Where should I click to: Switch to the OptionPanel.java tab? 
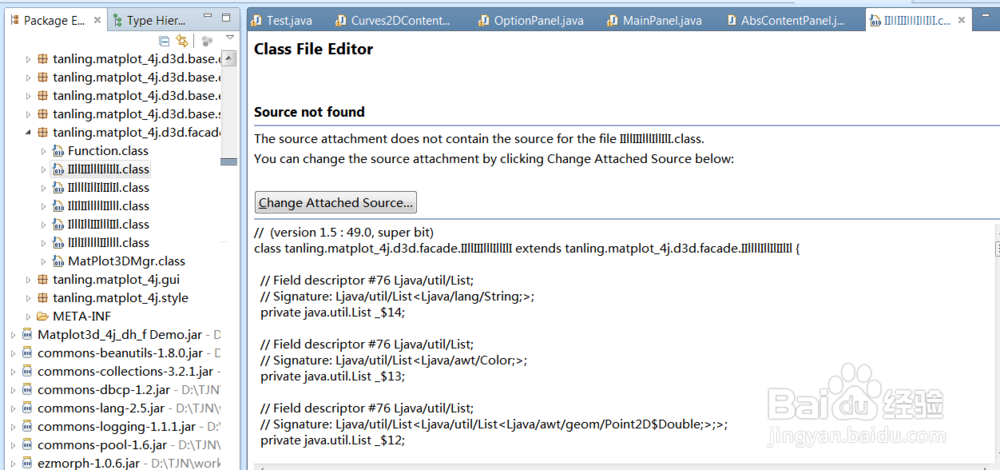531,20
